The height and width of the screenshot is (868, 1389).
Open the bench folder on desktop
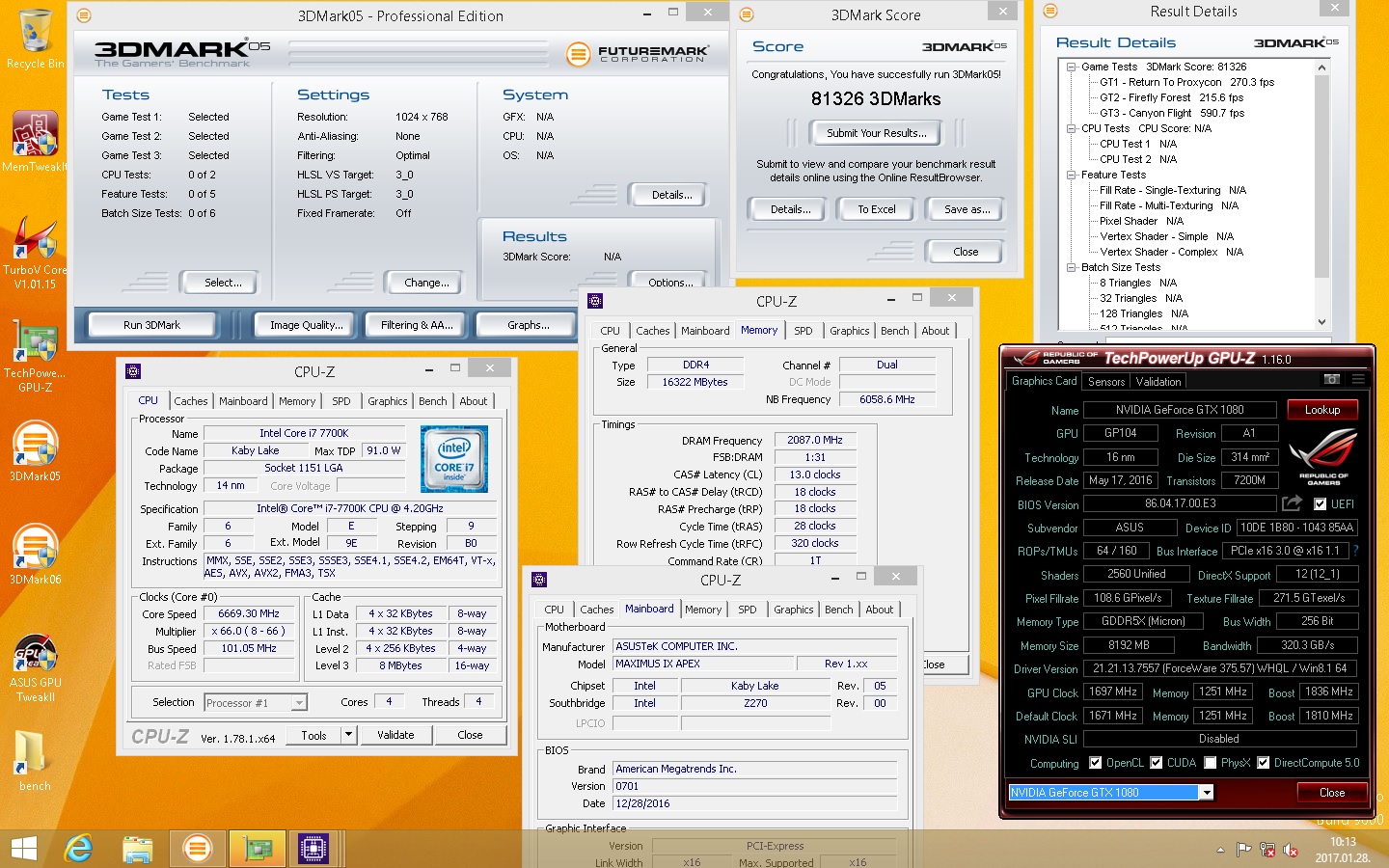[36, 760]
